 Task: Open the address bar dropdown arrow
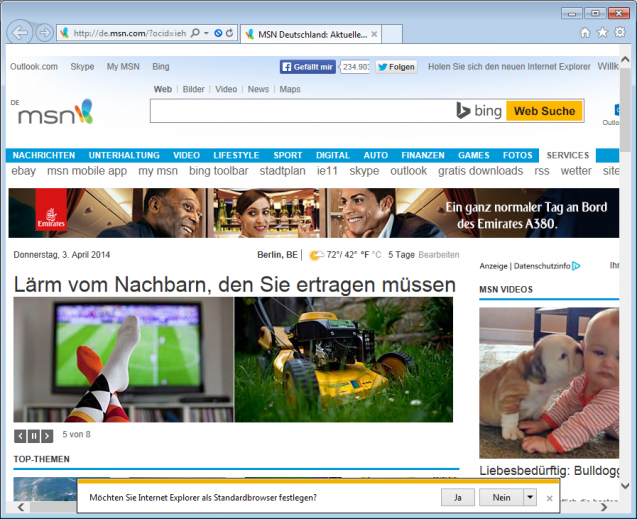(x=206, y=33)
